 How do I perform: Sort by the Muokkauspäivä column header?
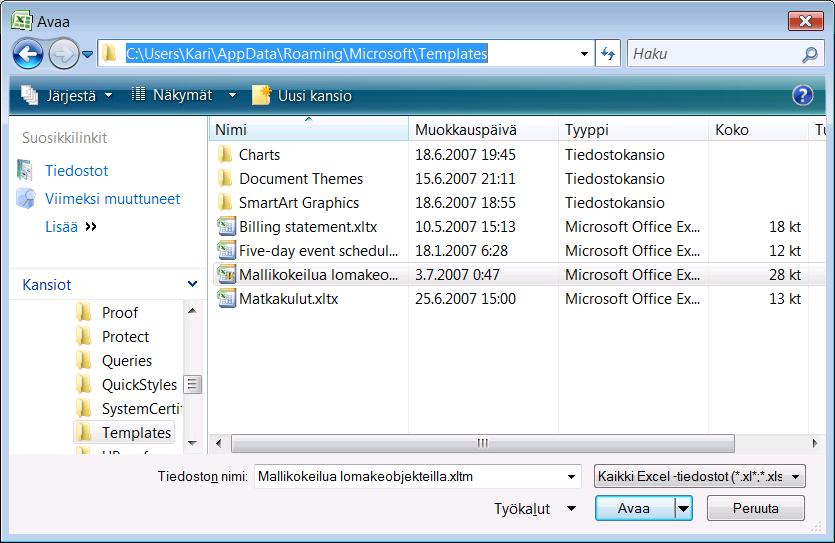tap(483, 129)
